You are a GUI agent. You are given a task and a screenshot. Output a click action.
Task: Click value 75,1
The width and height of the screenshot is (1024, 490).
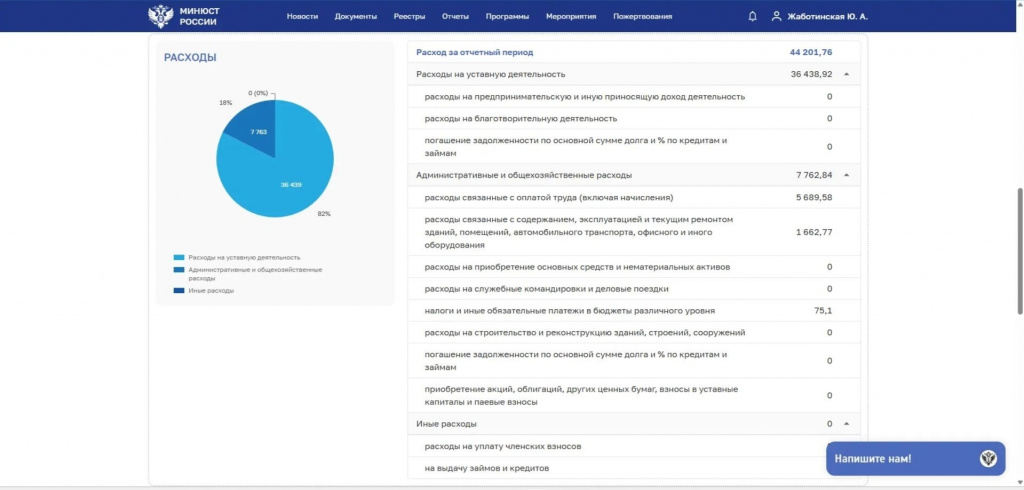point(823,311)
